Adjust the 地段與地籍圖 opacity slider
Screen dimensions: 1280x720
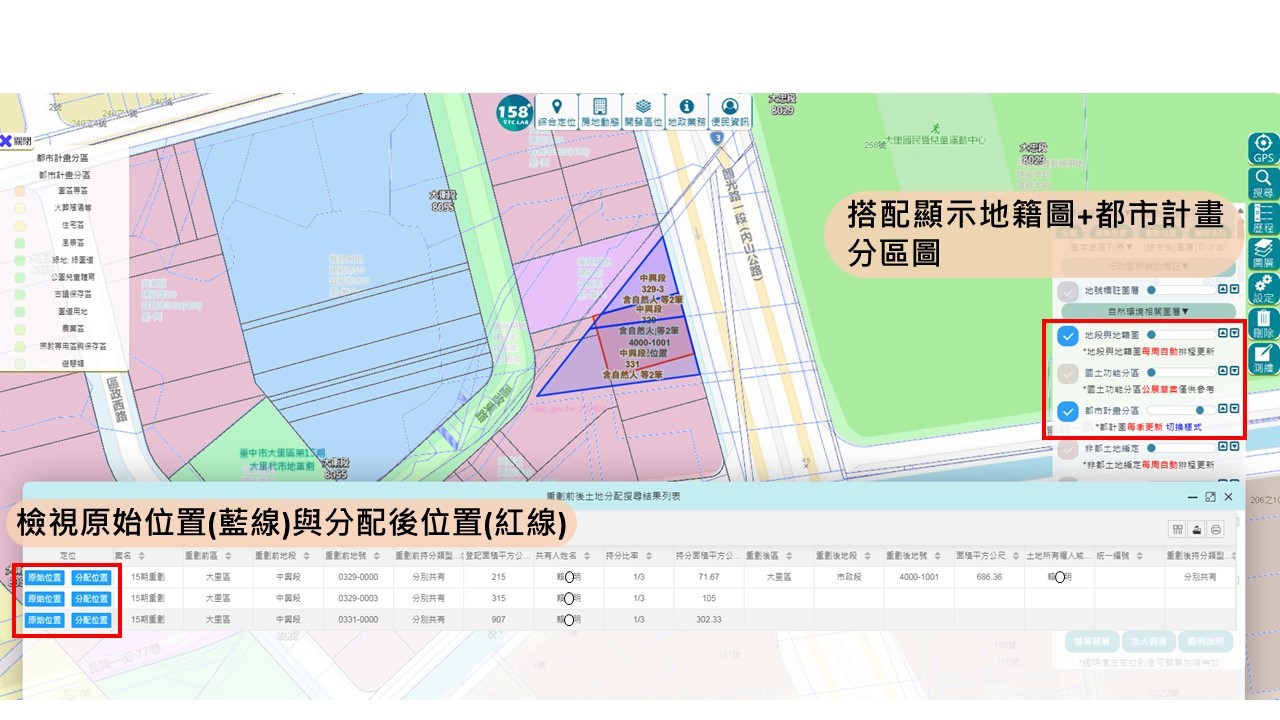[1180, 335]
